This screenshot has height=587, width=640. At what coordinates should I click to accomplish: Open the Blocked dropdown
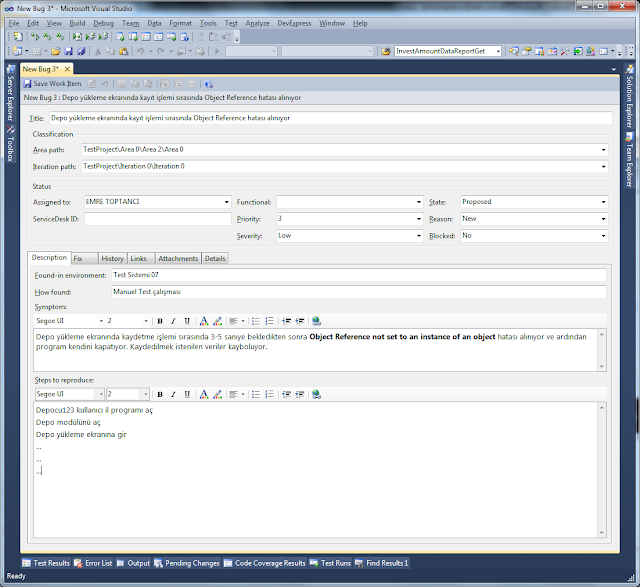click(603, 236)
